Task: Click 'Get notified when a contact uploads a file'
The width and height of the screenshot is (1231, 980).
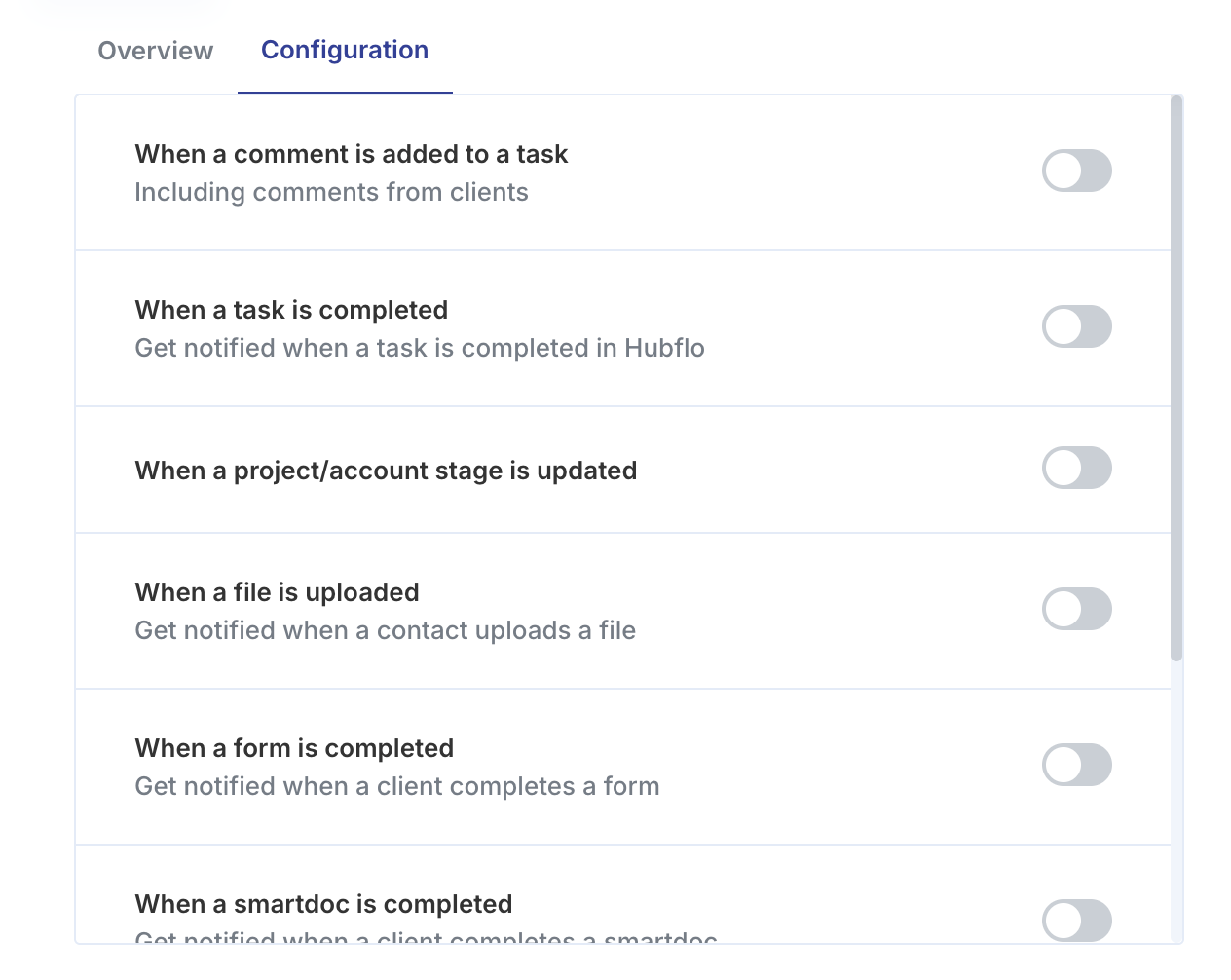Action: pos(386,630)
